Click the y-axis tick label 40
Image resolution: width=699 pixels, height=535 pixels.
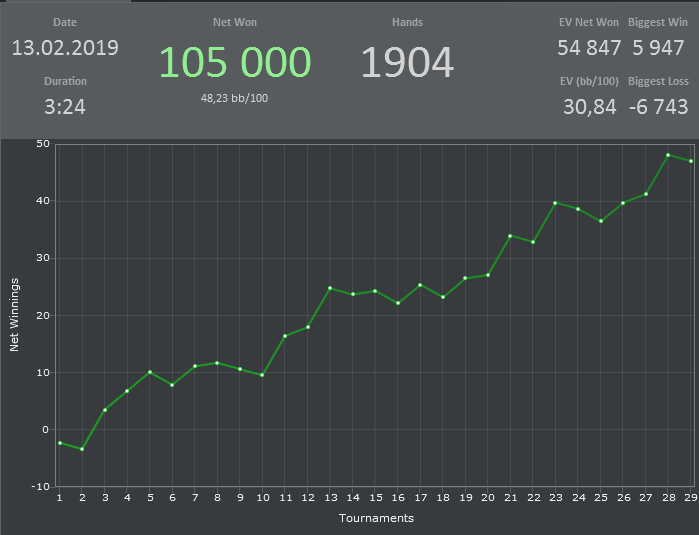[x=43, y=201]
